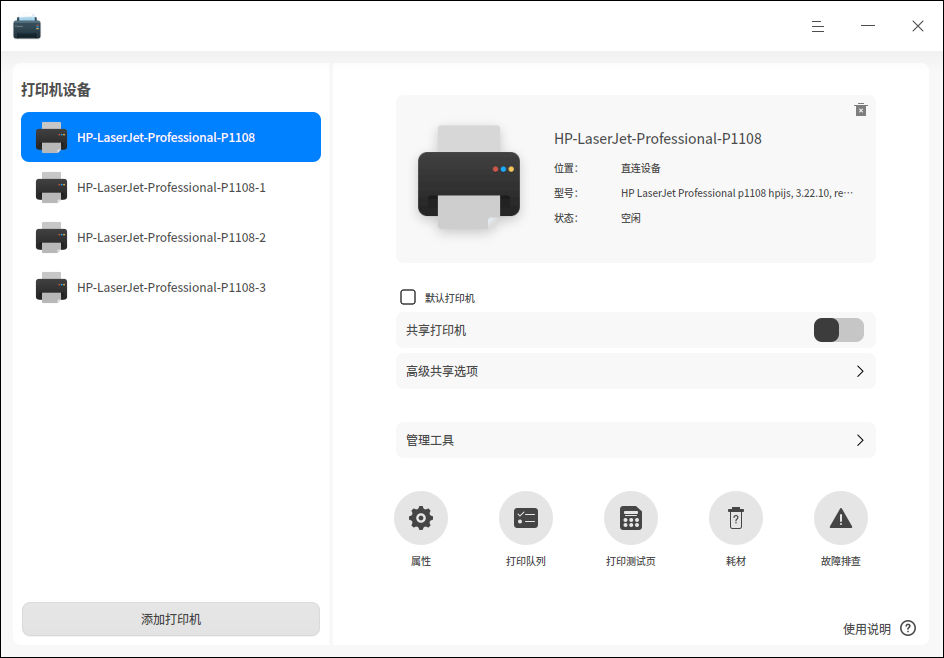The width and height of the screenshot is (944, 658).
Task: Open the 使用说明 instructions link text
Action: [866, 629]
